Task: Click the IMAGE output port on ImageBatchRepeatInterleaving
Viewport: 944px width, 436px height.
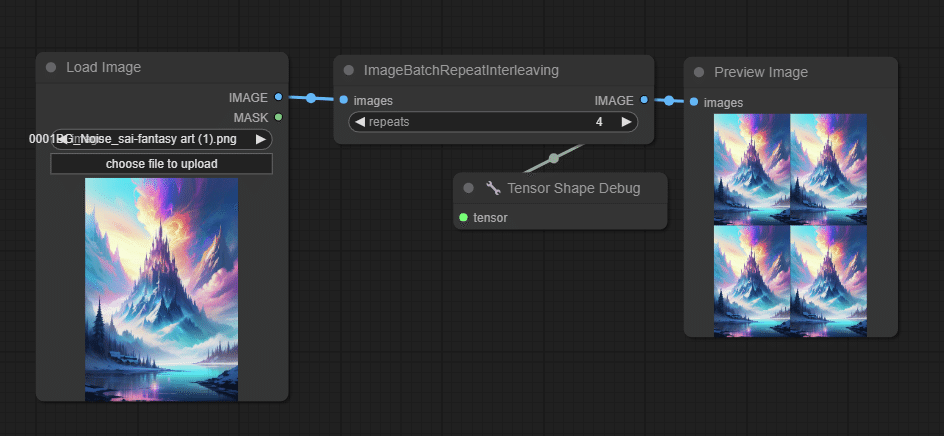Action: pos(644,100)
